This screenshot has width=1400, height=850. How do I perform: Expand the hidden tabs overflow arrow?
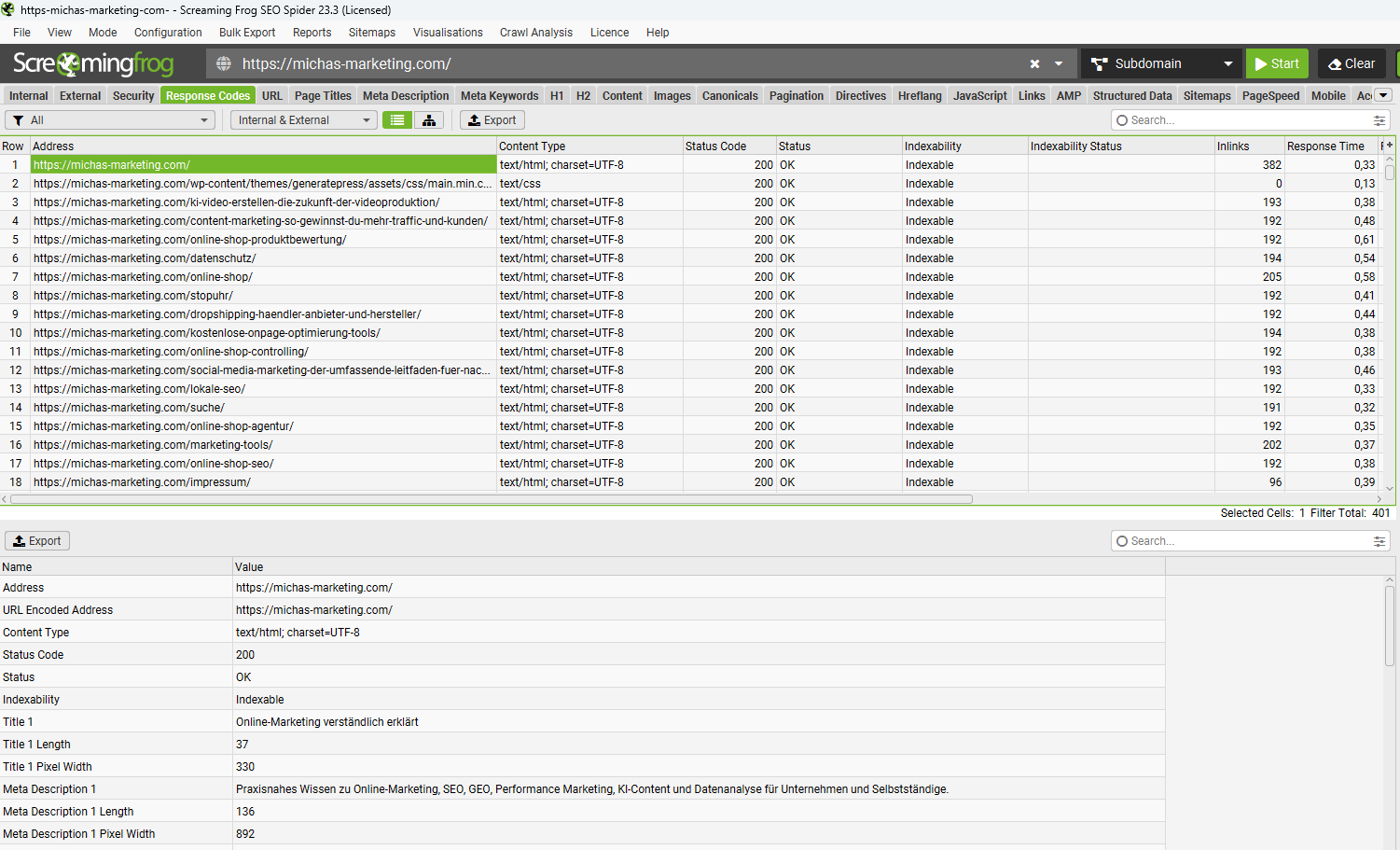tap(1384, 95)
